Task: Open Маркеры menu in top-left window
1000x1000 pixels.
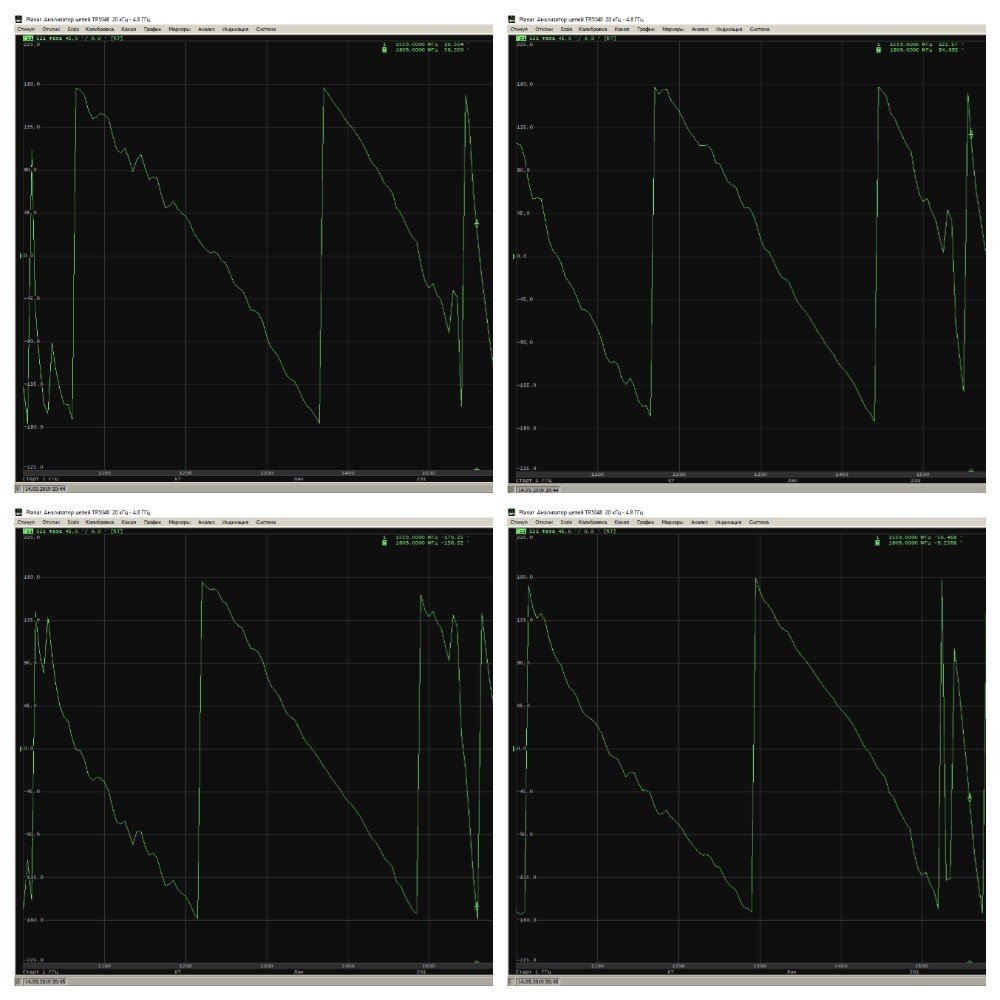Action: click(x=179, y=29)
